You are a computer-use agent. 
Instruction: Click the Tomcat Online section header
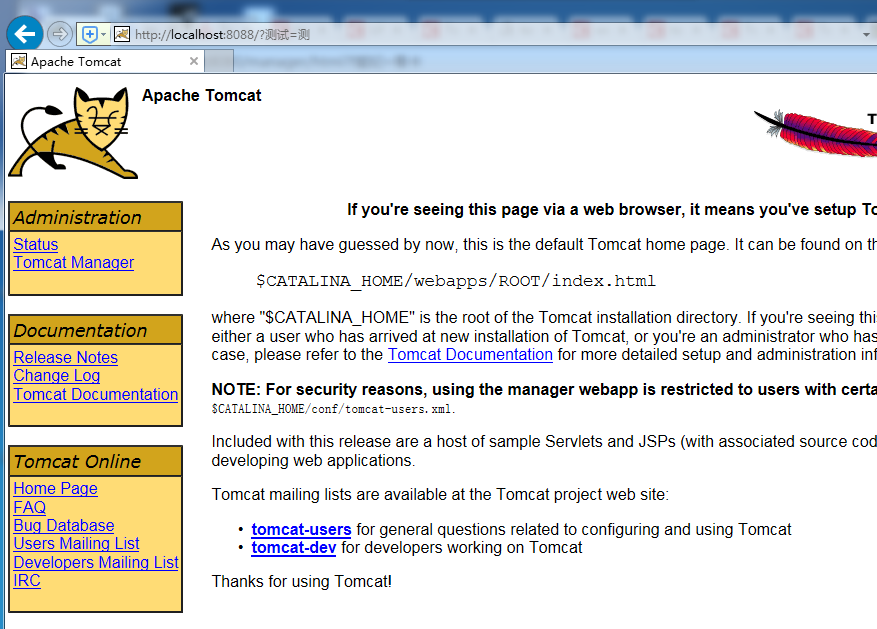pyautogui.click(x=96, y=461)
